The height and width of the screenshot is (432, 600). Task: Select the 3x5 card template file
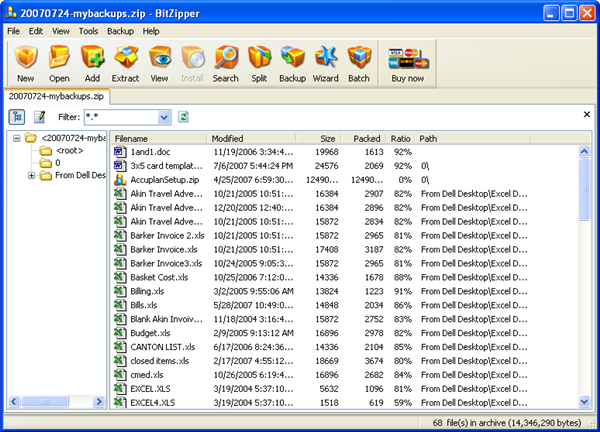[x=345, y=166]
